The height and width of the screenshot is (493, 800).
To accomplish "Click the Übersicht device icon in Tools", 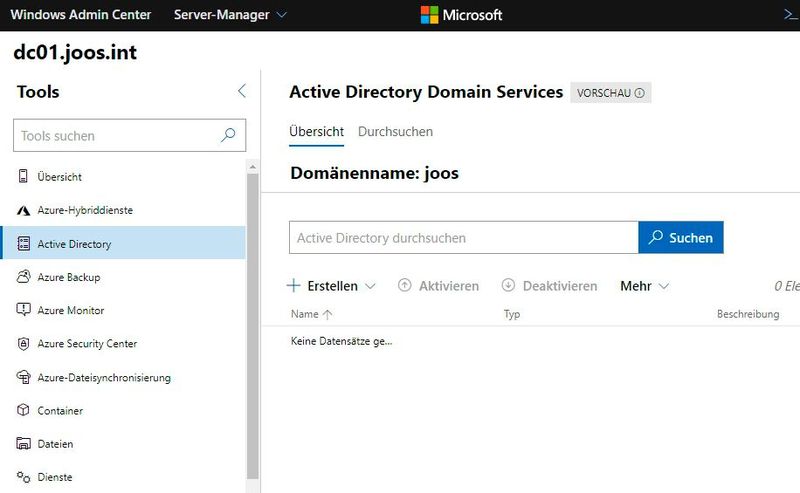I will (23, 176).
